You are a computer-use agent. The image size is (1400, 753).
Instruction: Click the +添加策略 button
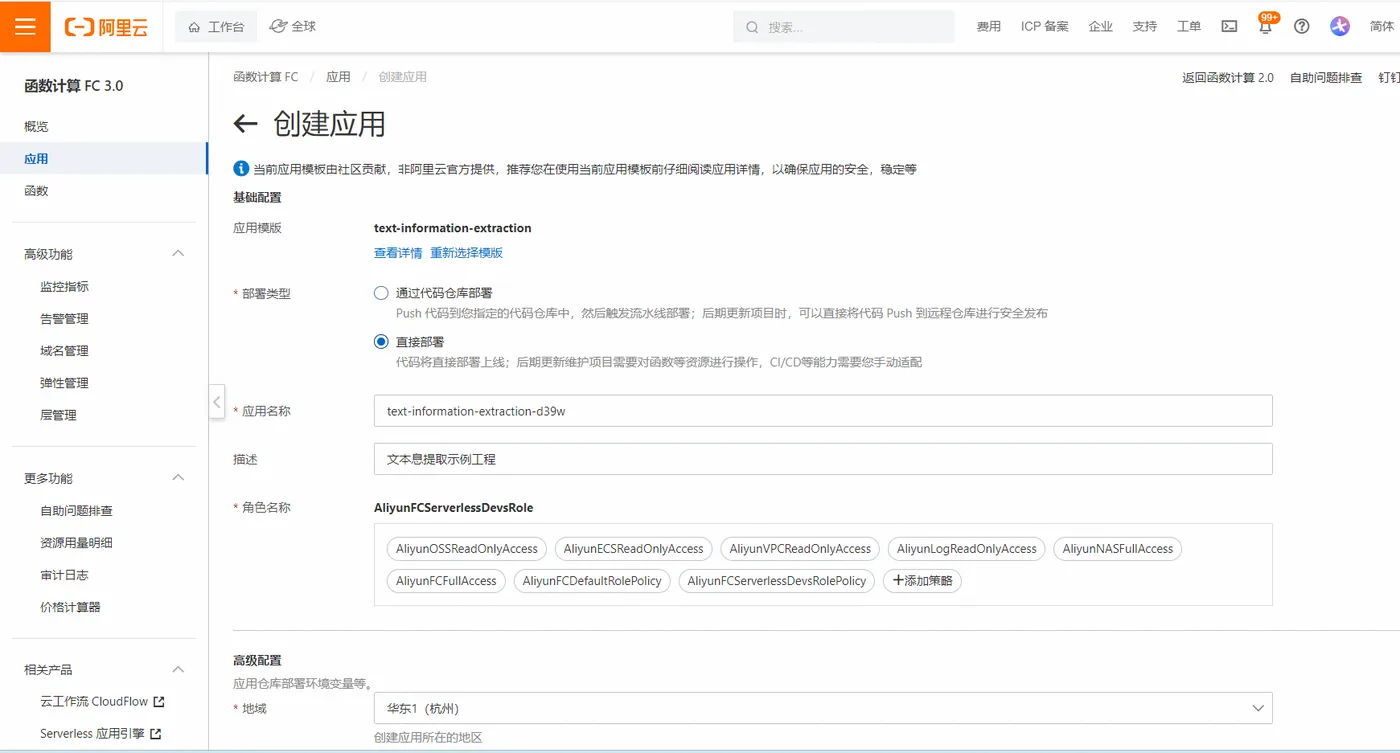(922, 580)
